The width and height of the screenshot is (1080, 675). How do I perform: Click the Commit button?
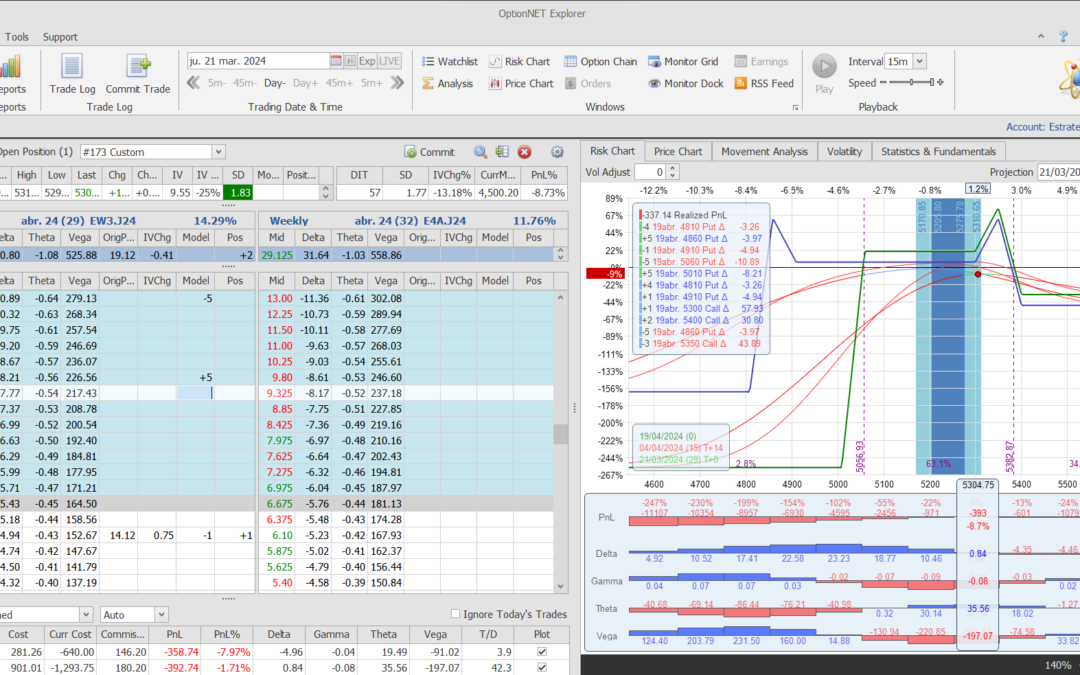(430, 152)
